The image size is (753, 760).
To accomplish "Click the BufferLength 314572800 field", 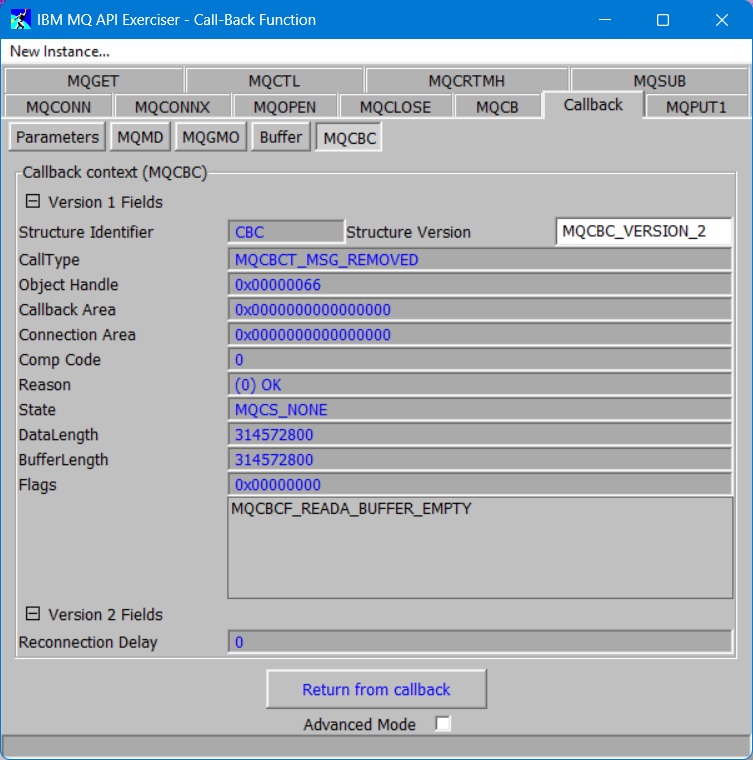I will pyautogui.click(x=479, y=459).
